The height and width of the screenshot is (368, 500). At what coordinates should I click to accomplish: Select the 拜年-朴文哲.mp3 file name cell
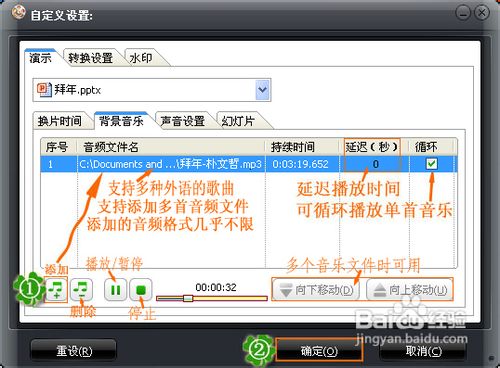(171, 164)
